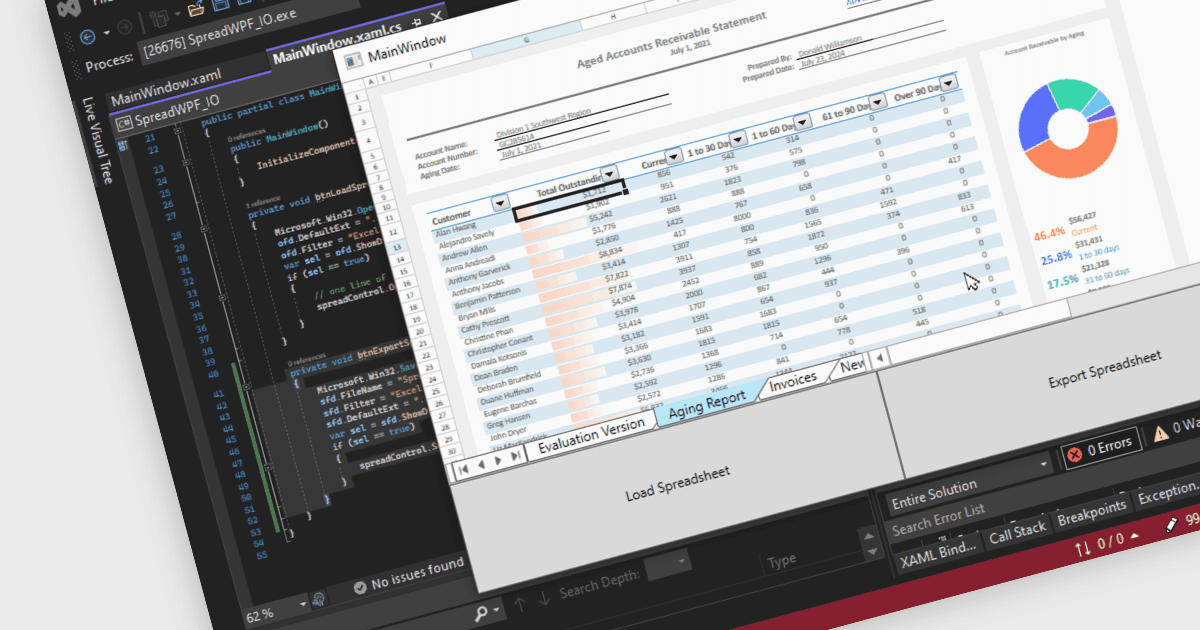Click the yellow Warnings triangle icon

1160,433
